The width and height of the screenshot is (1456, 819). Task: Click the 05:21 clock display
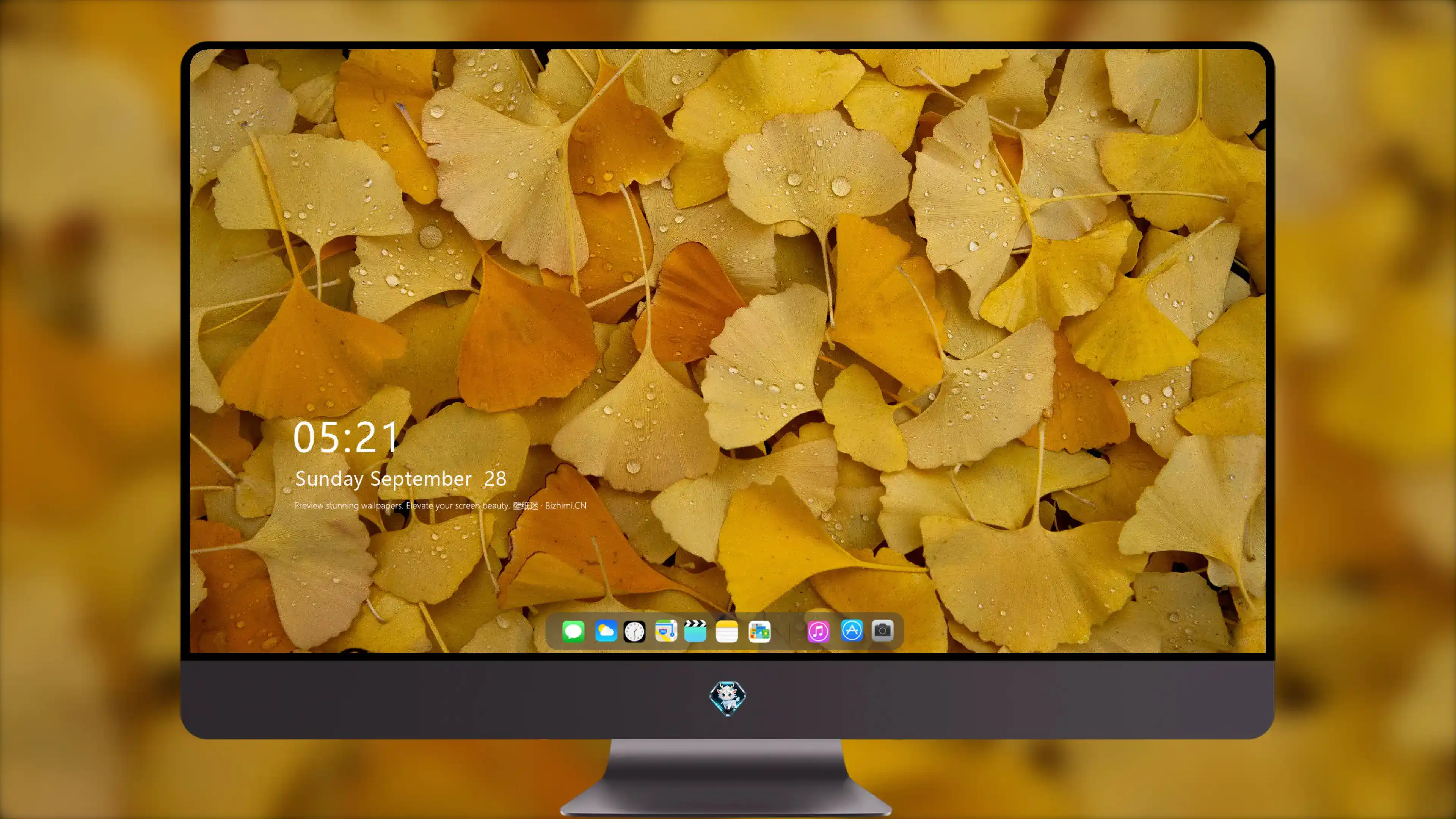pyautogui.click(x=346, y=438)
